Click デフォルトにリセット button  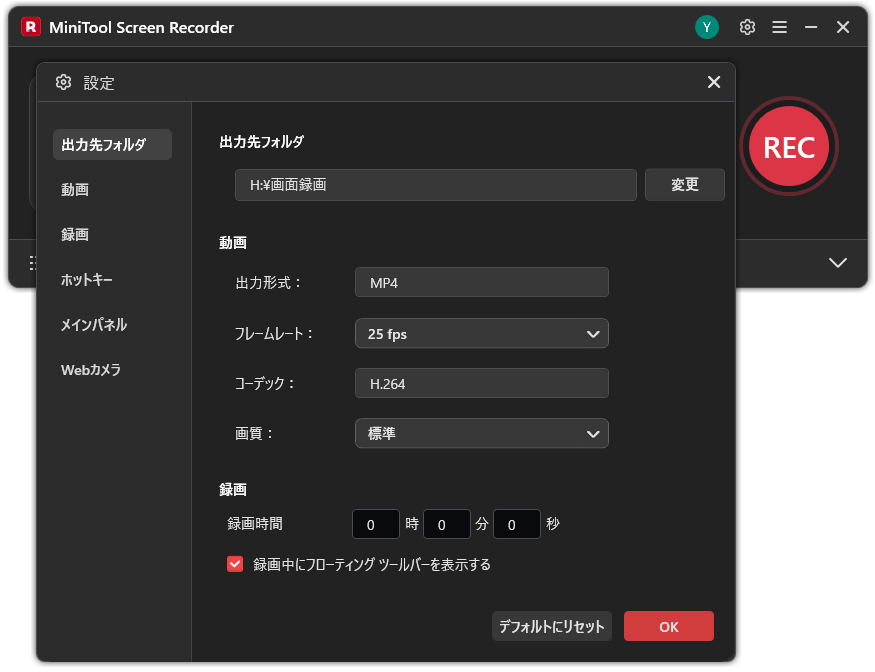point(552,626)
